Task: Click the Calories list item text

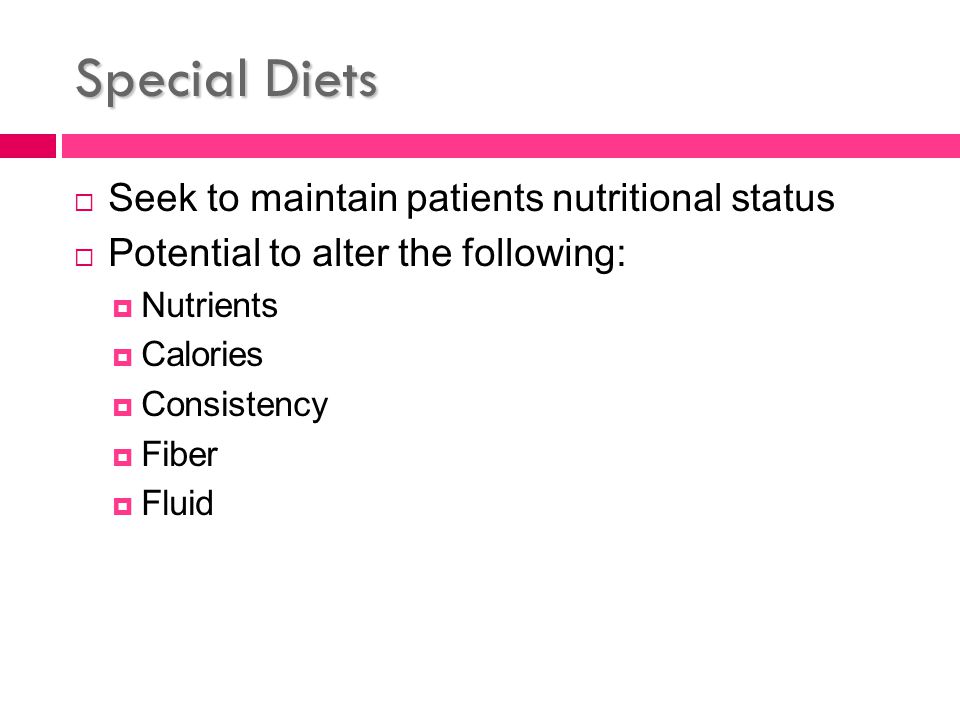Action: click(202, 354)
